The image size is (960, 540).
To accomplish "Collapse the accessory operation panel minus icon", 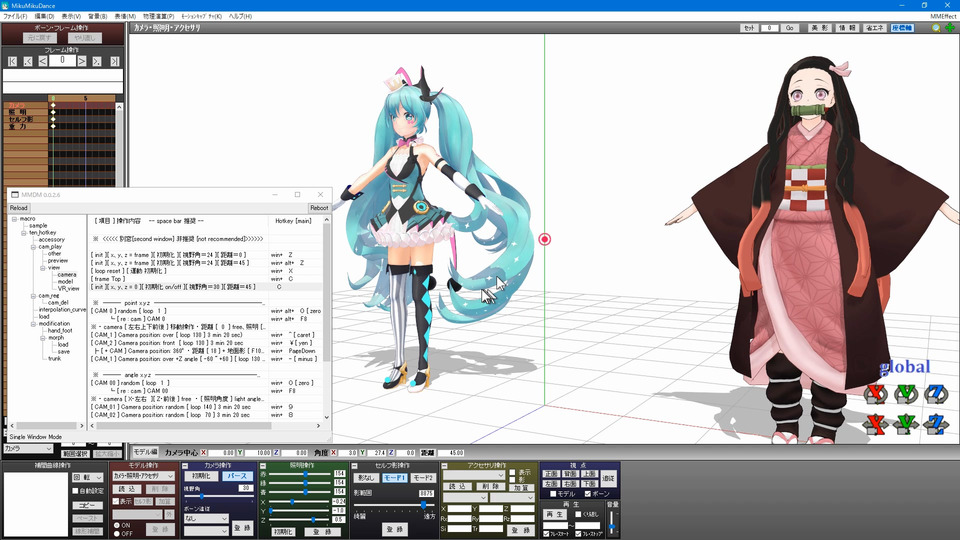I will point(444,466).
